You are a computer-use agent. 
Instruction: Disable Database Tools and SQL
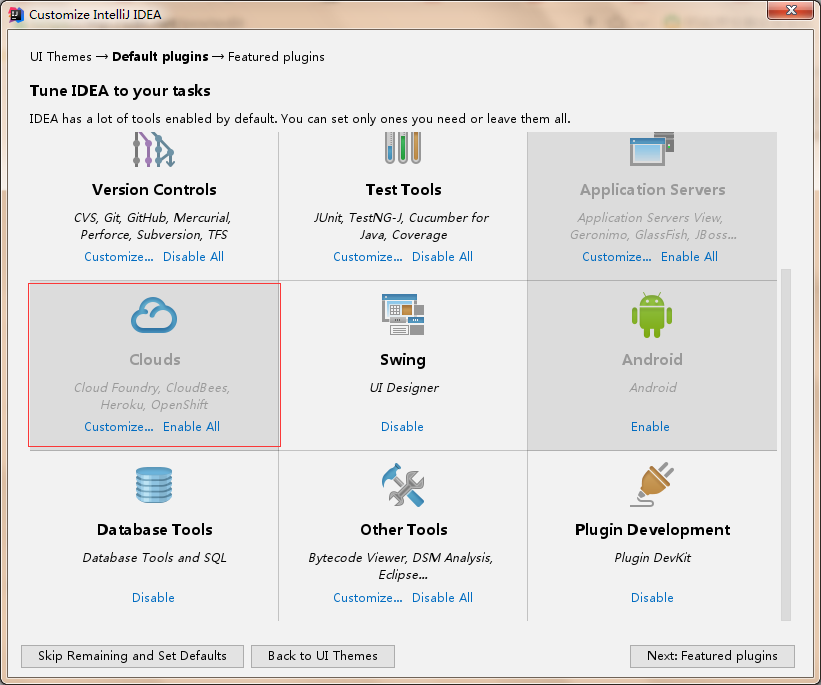pyautogui.click(x=153, y=598)
